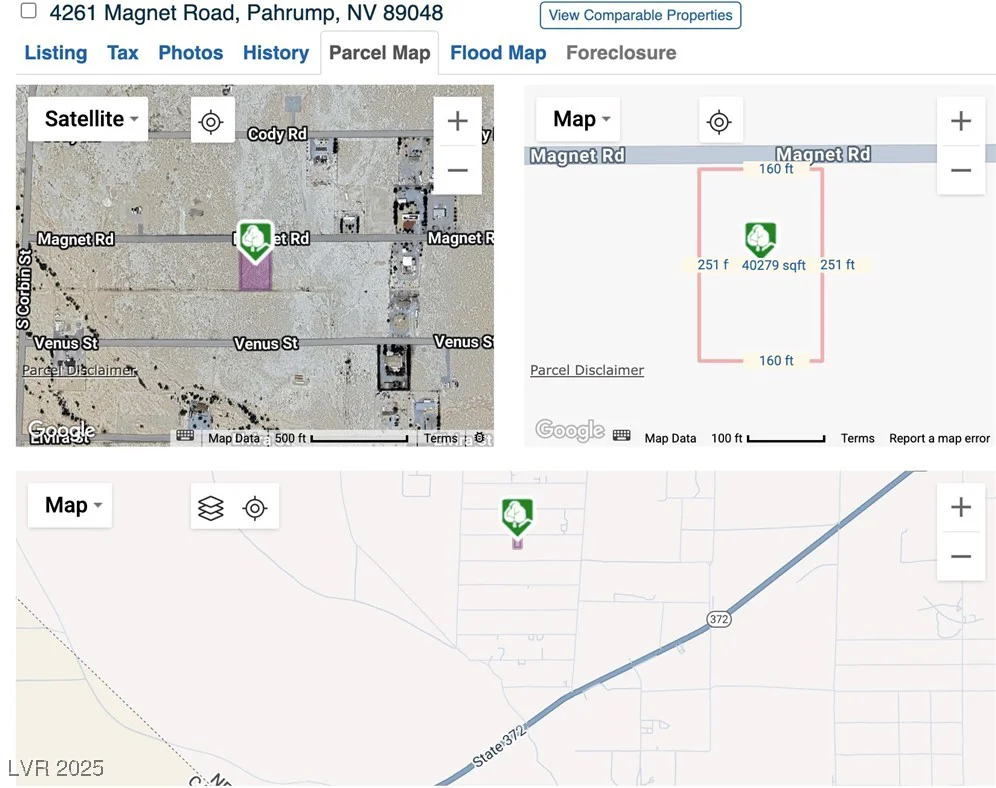Image resolution: width=996 pixels, height=788 pixels.
Task: Zoom in on the parcel dimension map
Action: pos(961,121)
